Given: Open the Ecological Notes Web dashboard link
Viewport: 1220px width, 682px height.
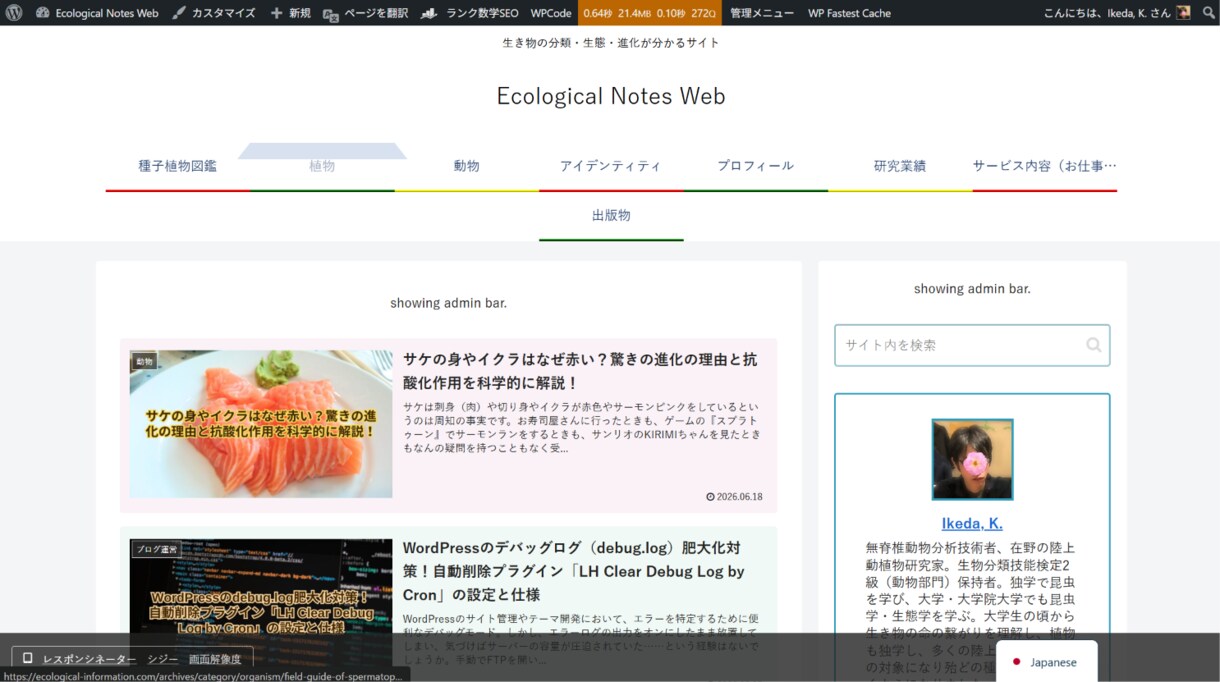Looking at the screenshot, I should [97, 13].
